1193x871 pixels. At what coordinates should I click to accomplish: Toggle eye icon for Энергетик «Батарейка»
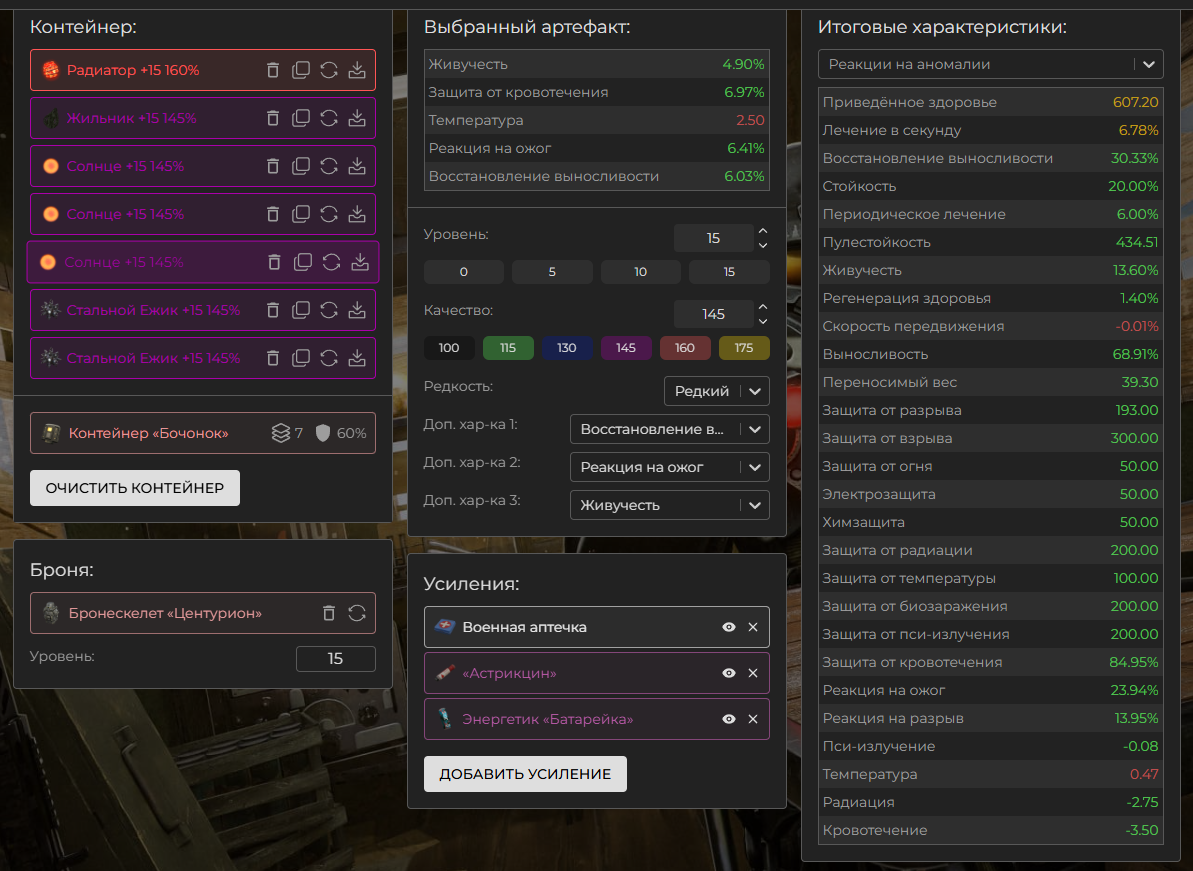(x=729, y=719)
